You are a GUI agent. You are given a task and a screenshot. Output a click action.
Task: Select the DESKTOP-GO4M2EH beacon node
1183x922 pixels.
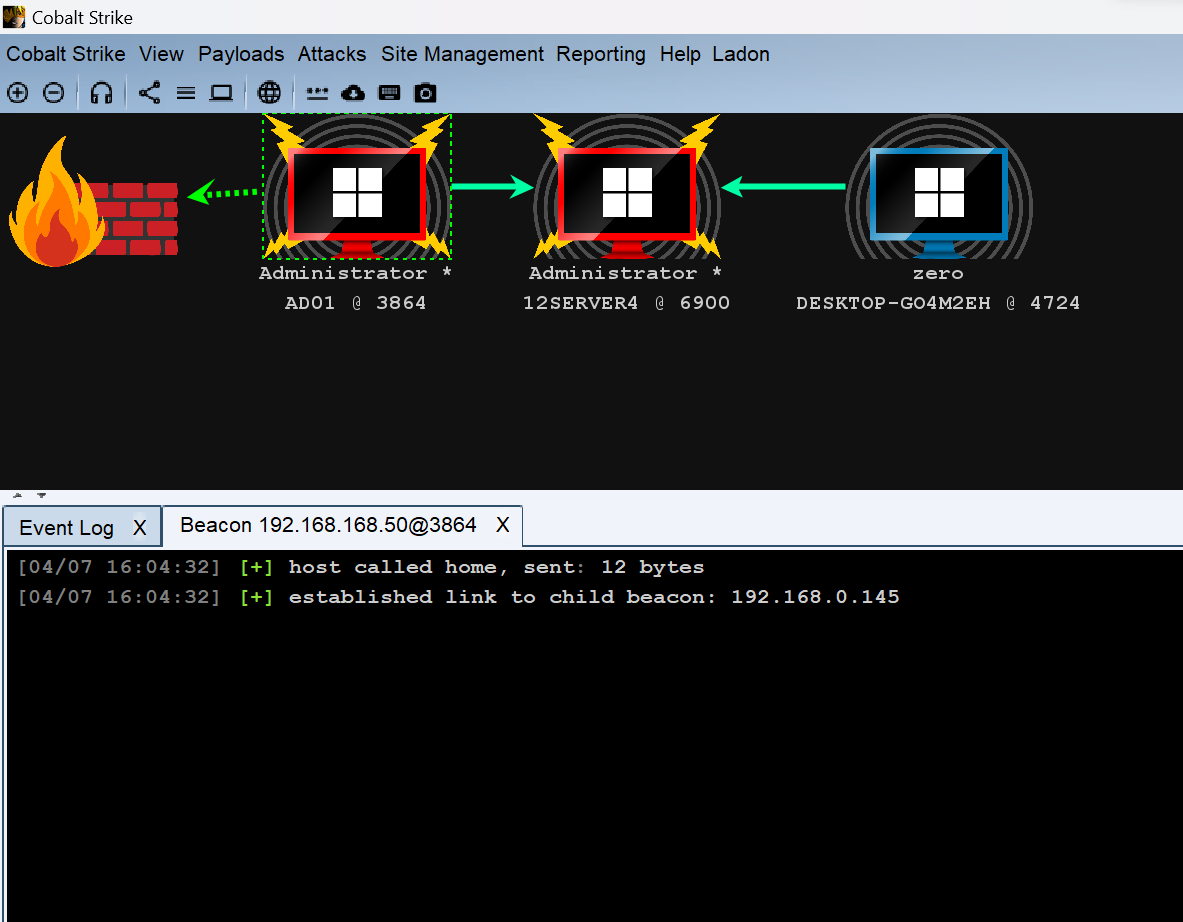pyautogui.click(x=938, y=194)
